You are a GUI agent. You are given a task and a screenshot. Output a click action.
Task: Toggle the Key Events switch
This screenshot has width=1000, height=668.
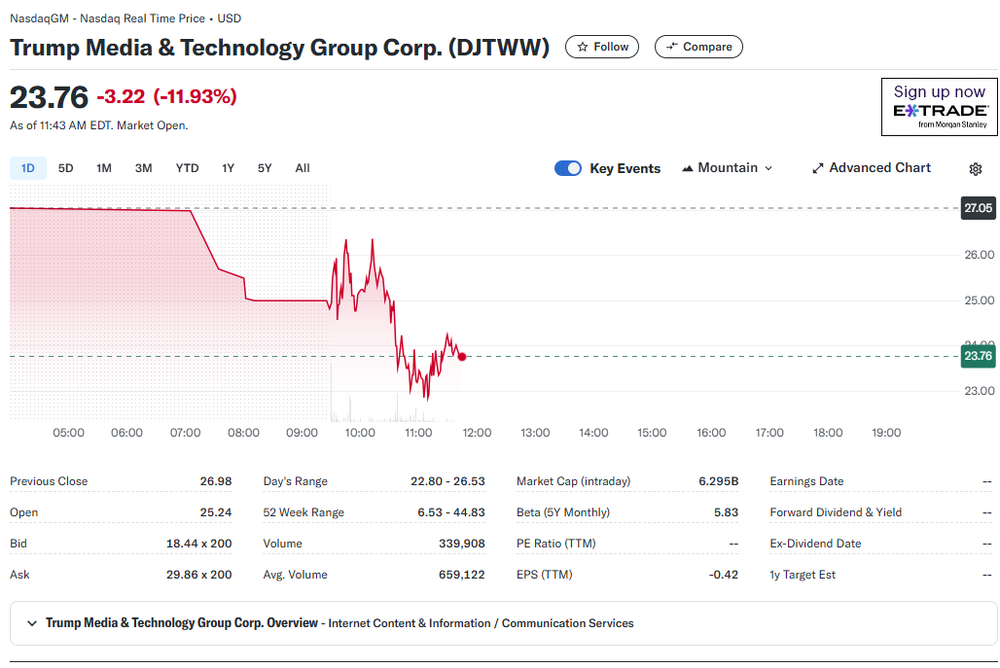568,168
